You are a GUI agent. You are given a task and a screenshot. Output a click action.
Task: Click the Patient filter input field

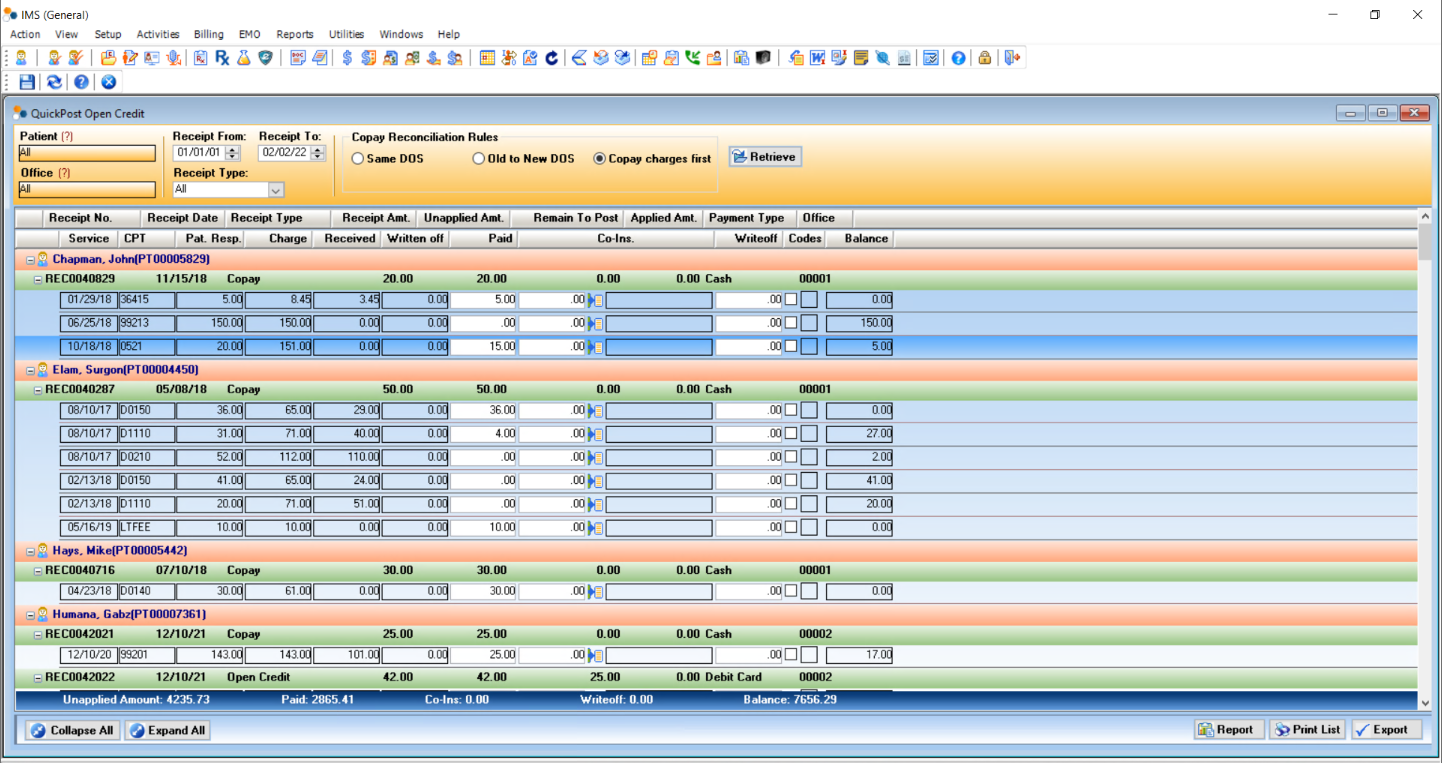pyautogui.click(x=87, y=153)
